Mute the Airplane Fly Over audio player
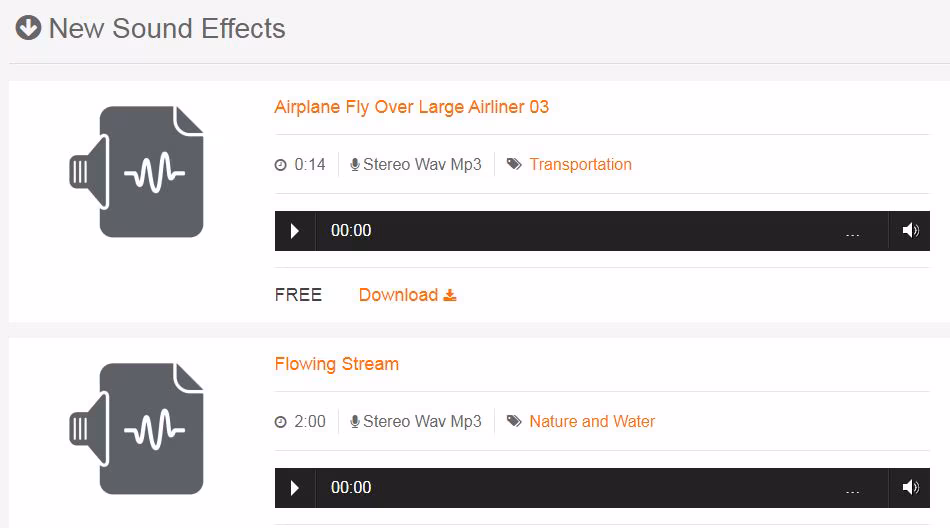 (x=910, y=231)
